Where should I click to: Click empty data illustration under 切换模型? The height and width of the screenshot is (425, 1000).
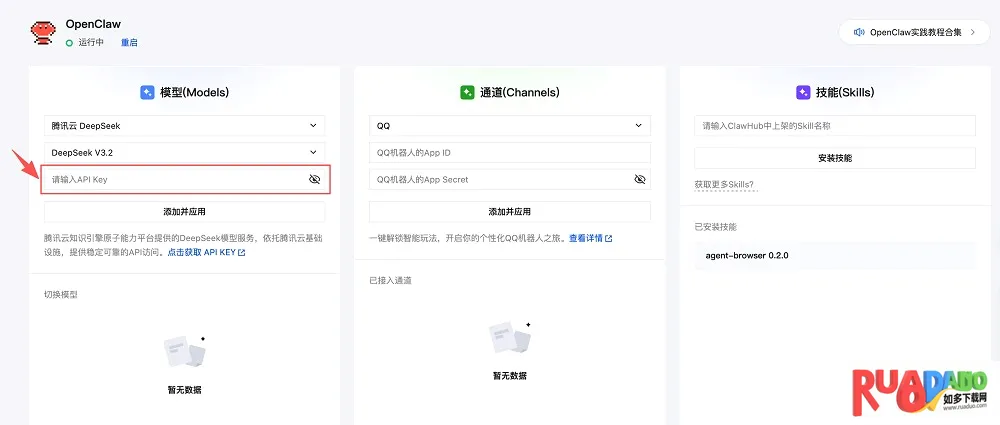(185, 351)
